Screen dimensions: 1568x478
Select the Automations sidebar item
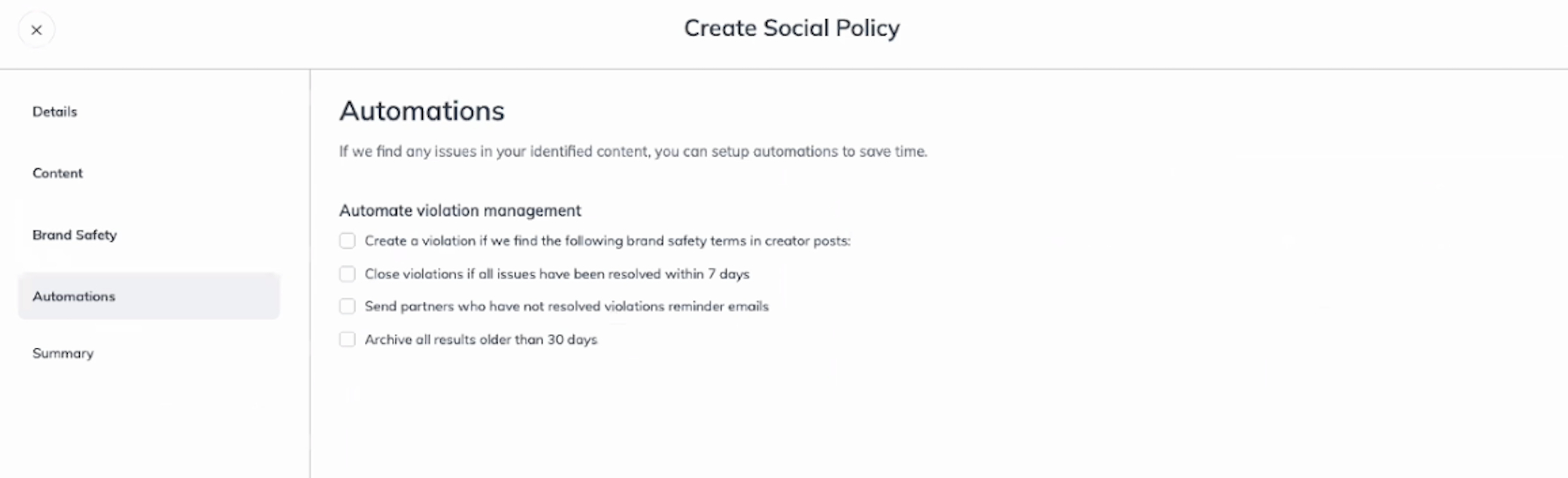(149, 296)
